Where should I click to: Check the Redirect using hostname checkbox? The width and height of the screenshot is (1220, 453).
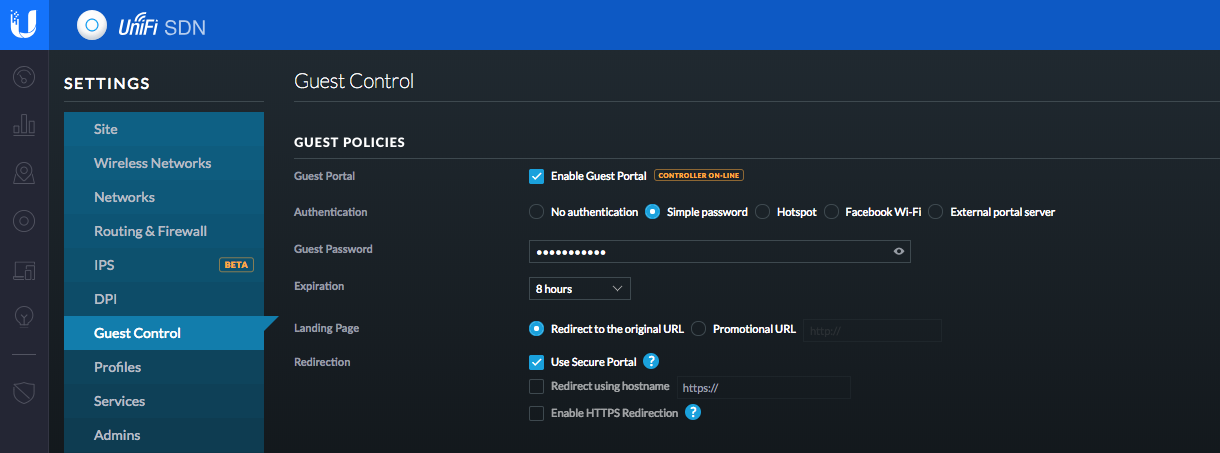coord(537,387)
